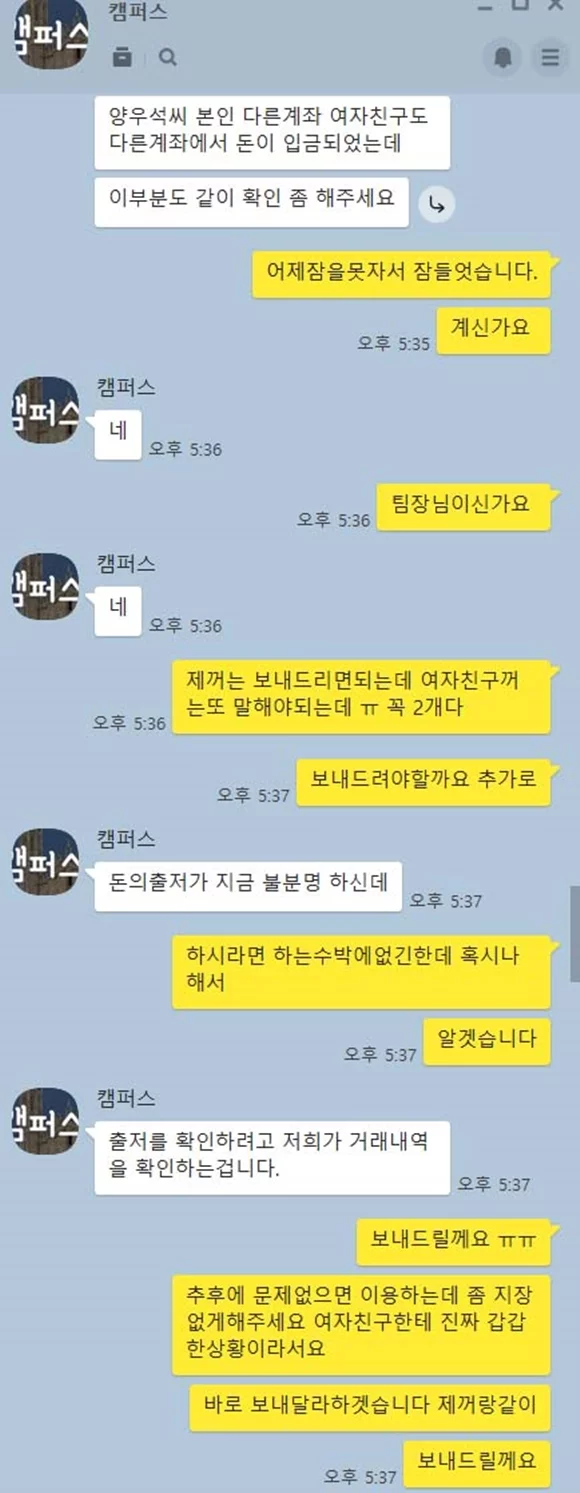
Task: Open the chat drawer archive icon
Action: click(x=122, y=57)
